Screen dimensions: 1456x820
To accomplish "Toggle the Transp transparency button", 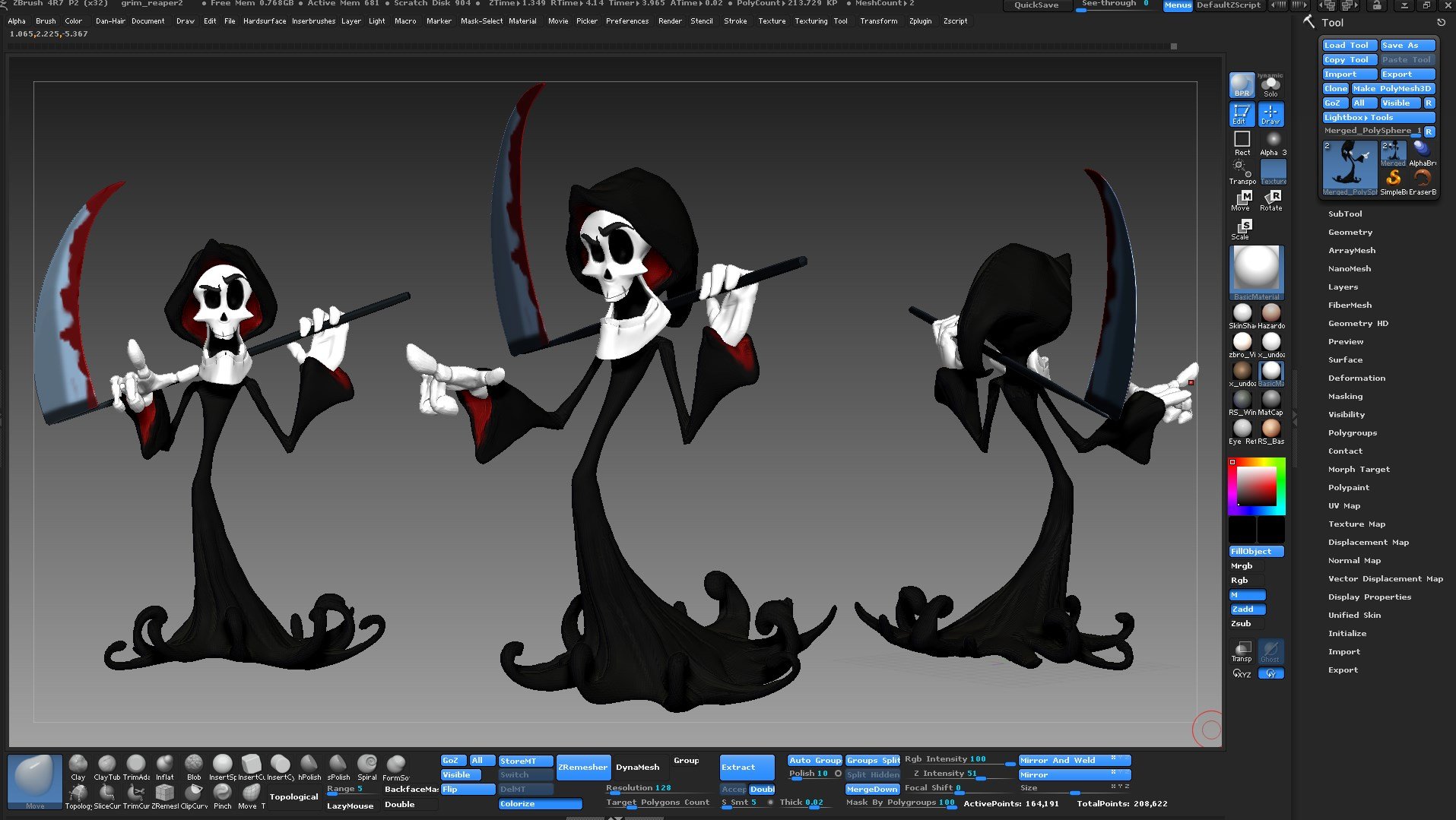I will (x=1242, y=651).
